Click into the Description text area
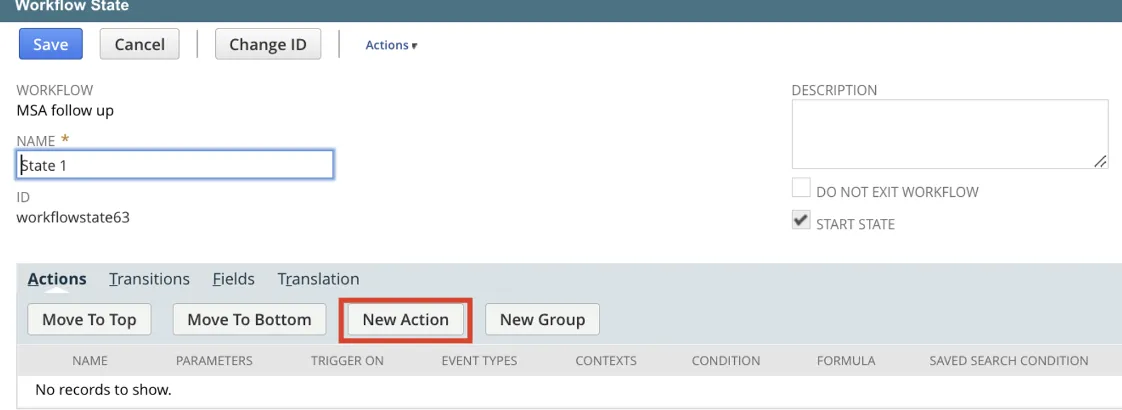Screen dimensions: 1122x410 (950, 134)
